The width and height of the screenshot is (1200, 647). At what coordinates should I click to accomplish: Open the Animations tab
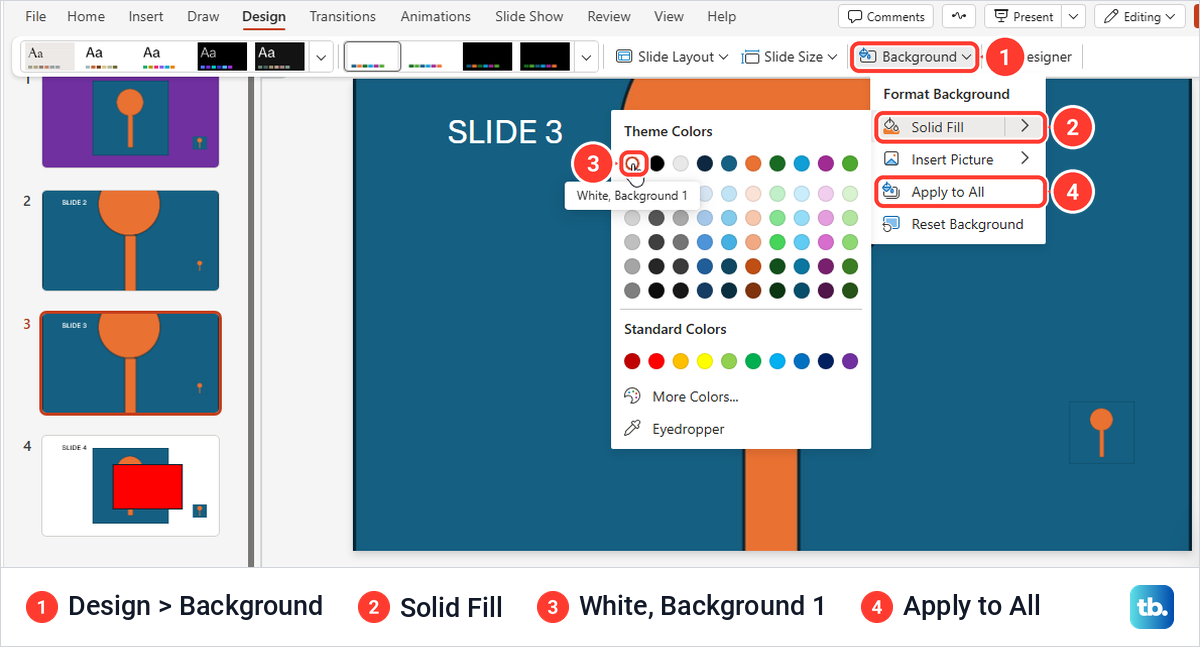pyautogui.click(x=436, y=16)
